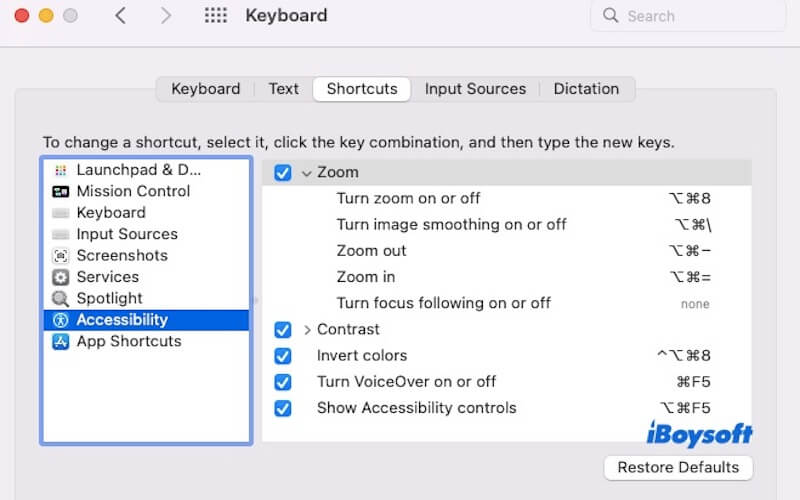This screenshot has width=800, height=500.
Task: Switch to the Input Sources tab
Action: click(475, 89)
